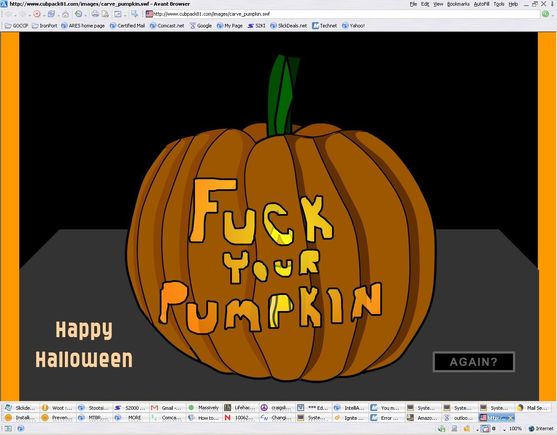
Task: Click the popup blocker icon in status bar
Action: pyautogui.click(x=485, y=429)
